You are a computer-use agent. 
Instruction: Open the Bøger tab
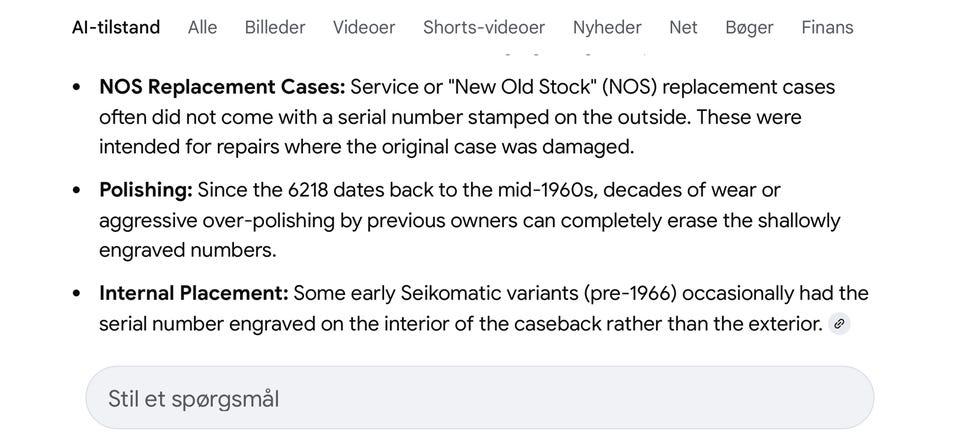[x=749, y=27]
